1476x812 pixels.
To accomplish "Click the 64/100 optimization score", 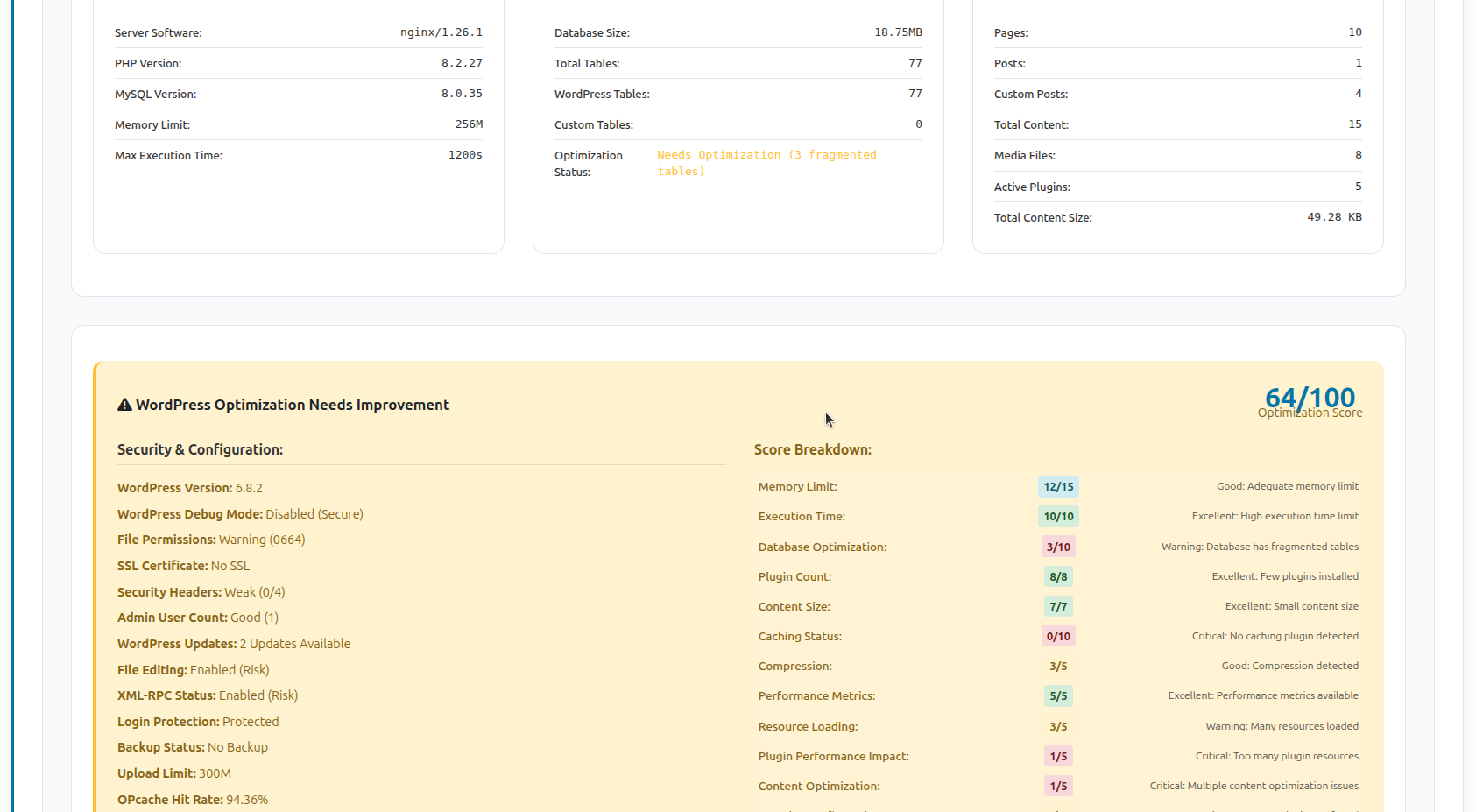I will click(1310, 398).
